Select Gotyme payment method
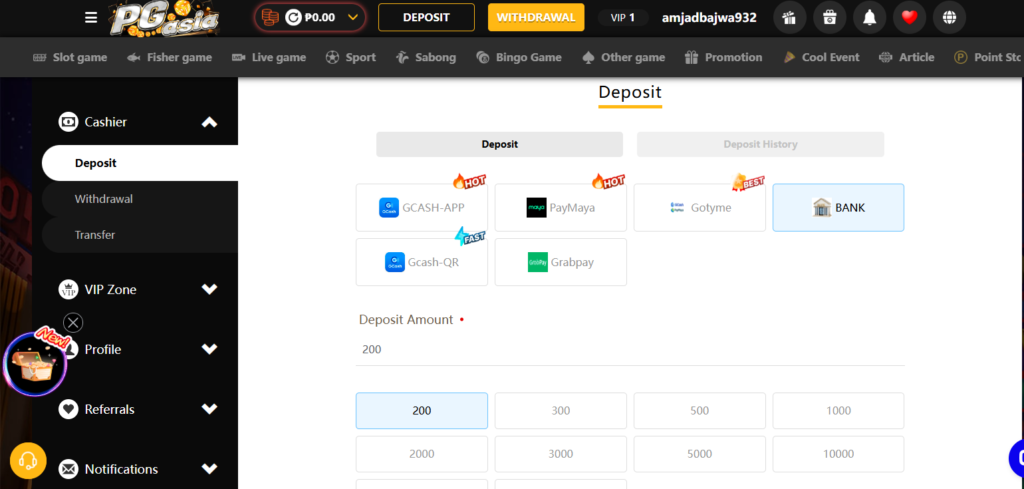 699,208
